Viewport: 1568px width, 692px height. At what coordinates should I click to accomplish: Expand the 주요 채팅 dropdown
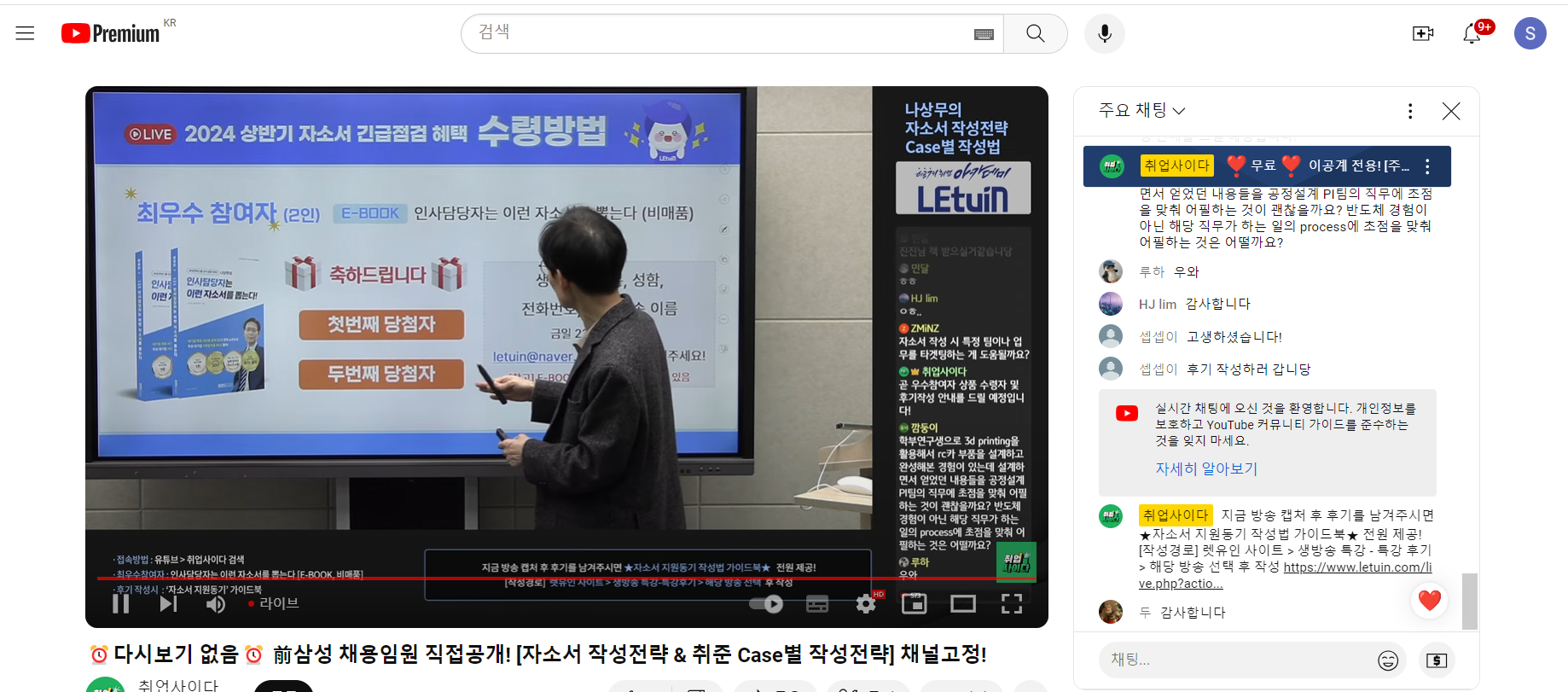pyautogui.click(x=1141, y=110)
